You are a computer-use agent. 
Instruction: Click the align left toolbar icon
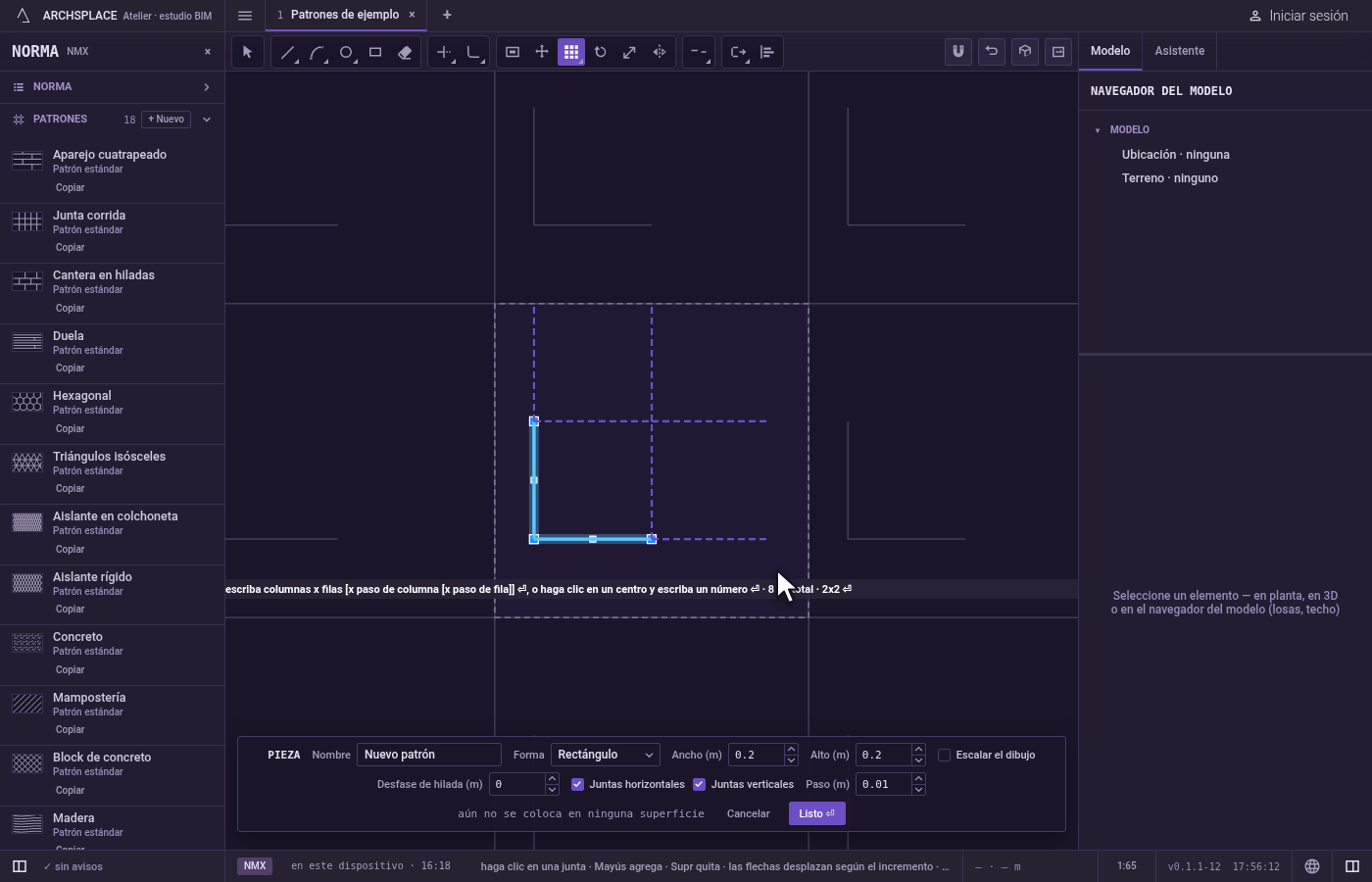click(x=767, y=52)
